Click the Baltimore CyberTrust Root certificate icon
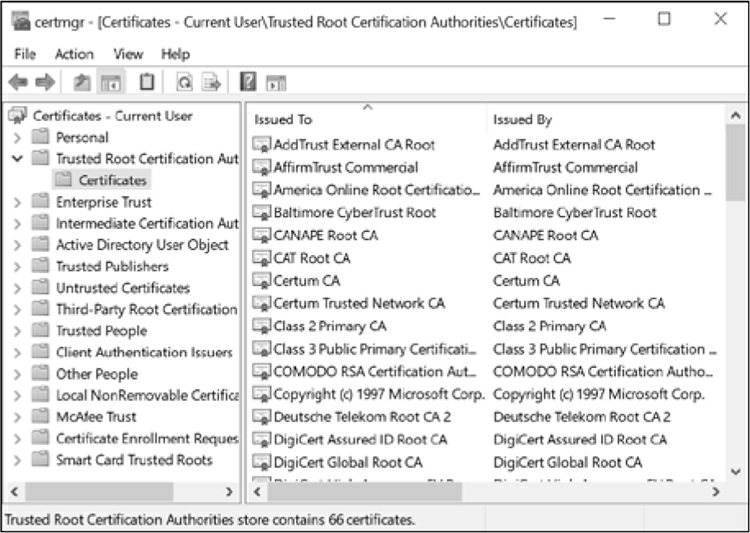 [x=262, y=212]
